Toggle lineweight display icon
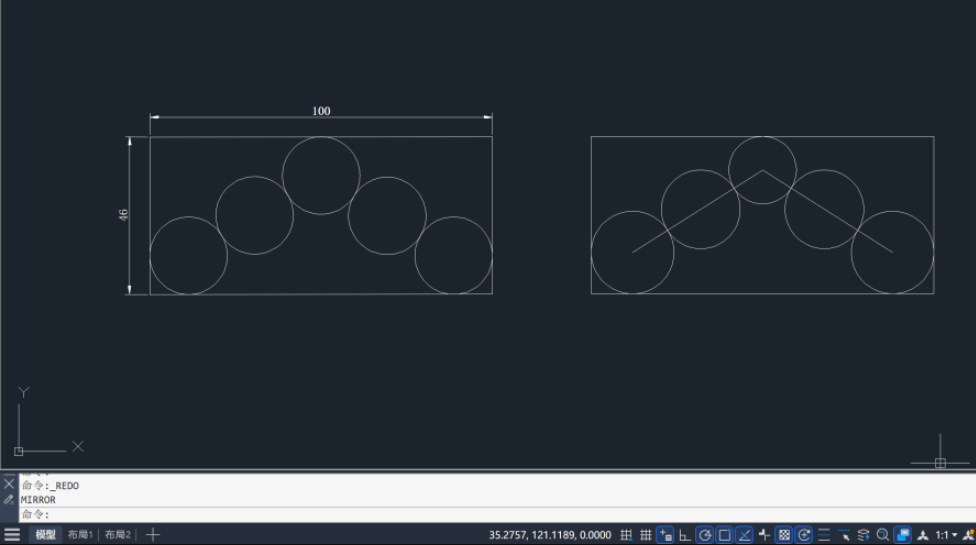Screen dimensions: 976x545 [824, 535]
